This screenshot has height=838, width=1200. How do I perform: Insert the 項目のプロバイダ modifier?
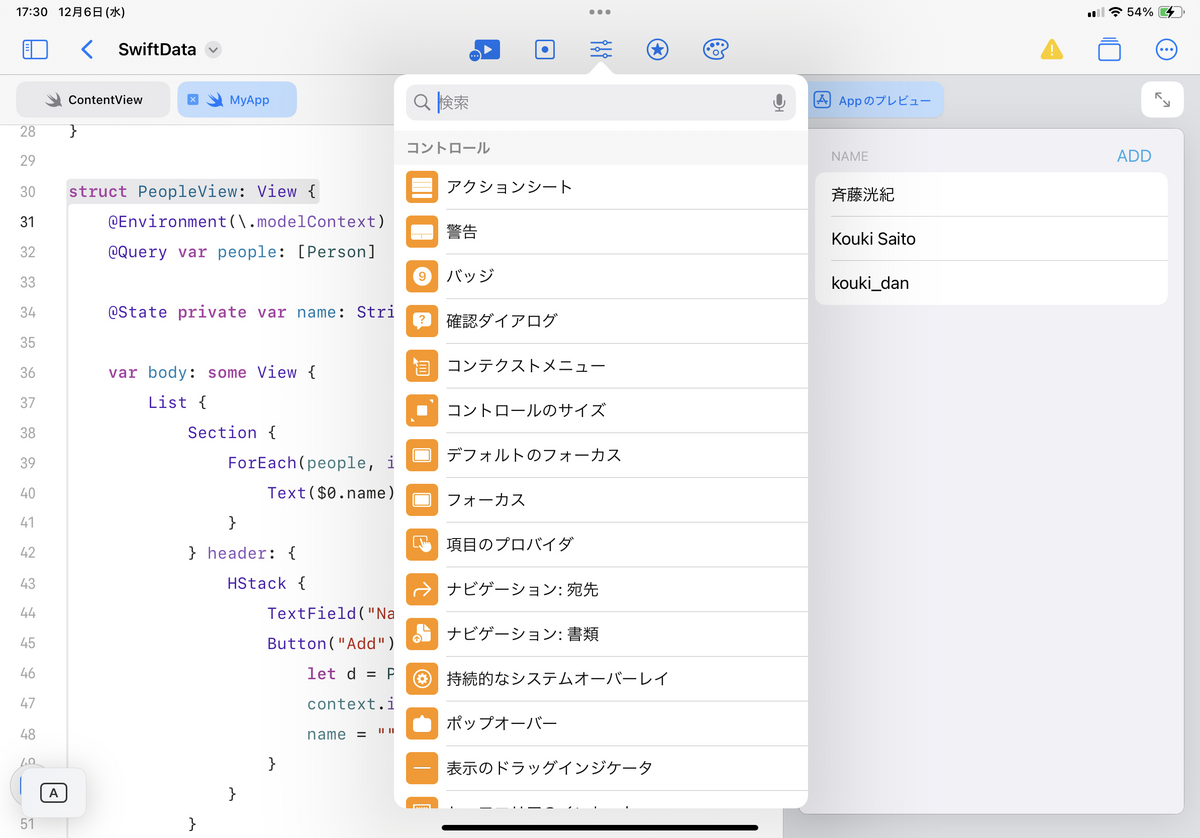click(x=600, y=545)
